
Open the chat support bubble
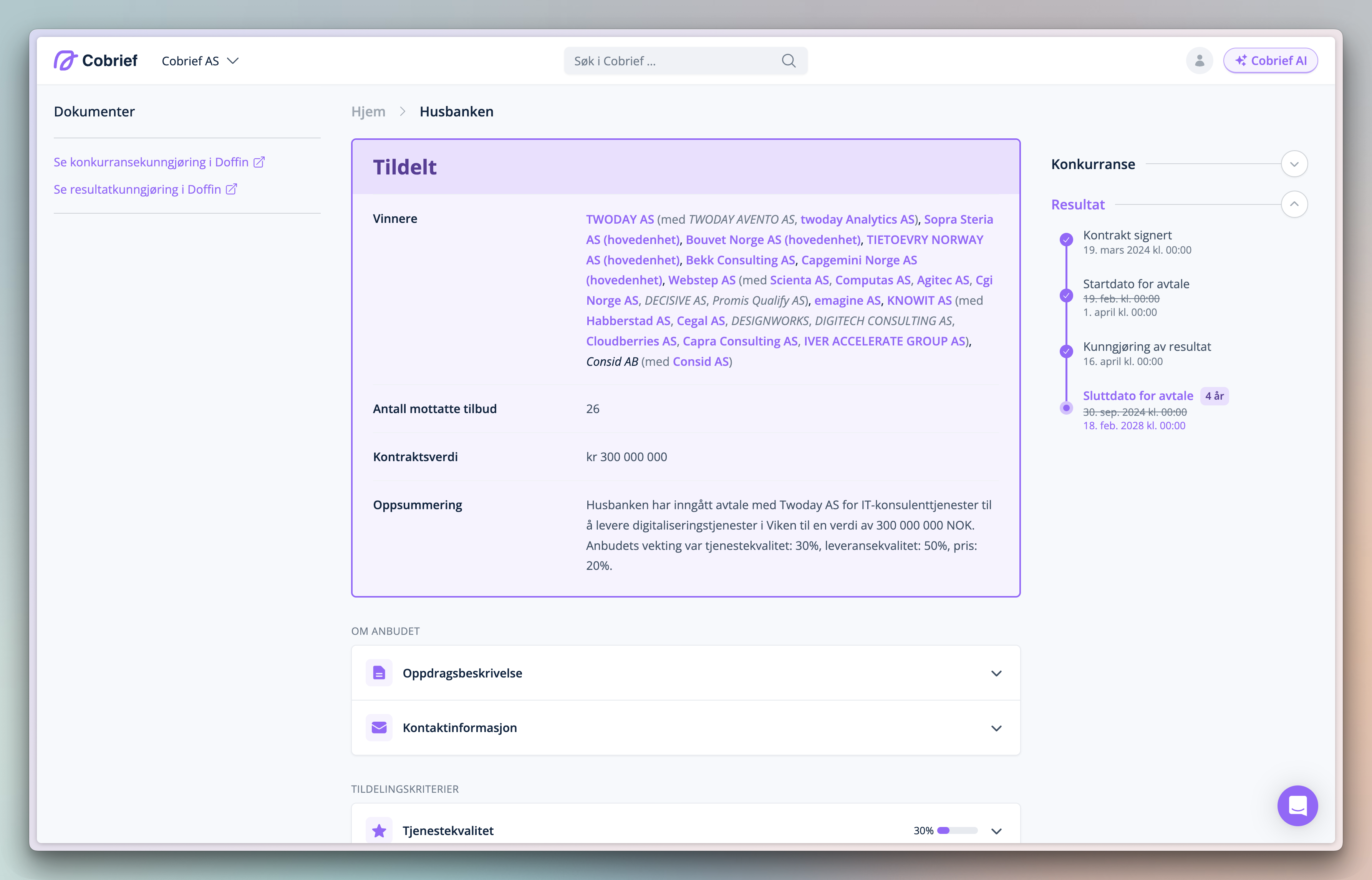[1297, 805]
